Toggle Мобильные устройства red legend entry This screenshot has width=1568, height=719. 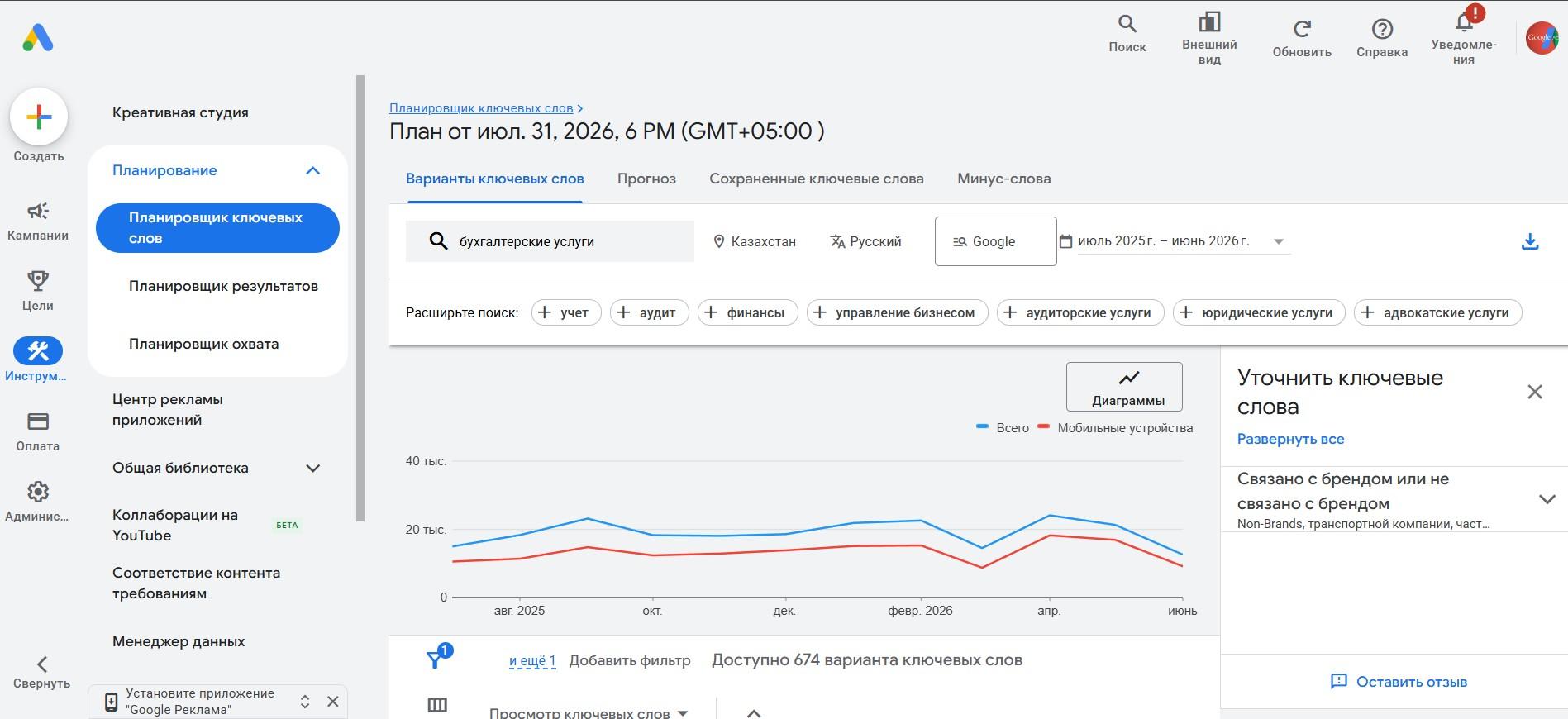pyautogui.click(x=1115, y=427)
